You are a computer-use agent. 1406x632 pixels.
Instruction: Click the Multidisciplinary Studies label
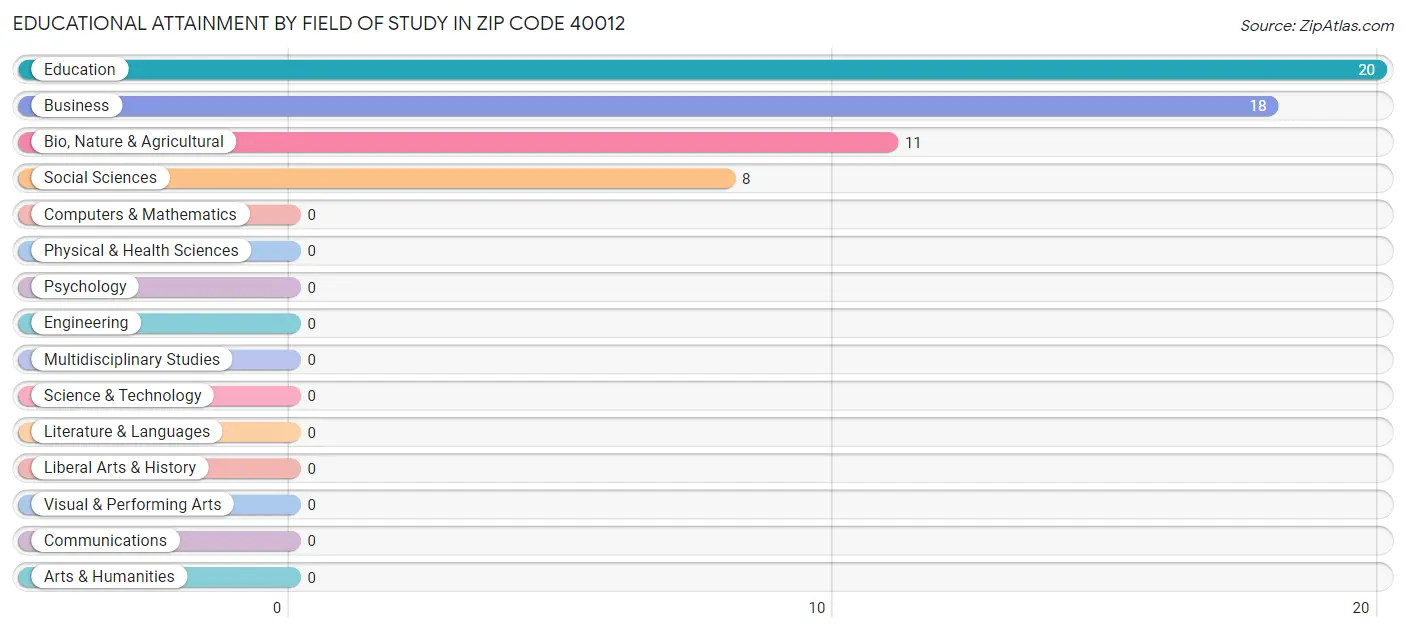132,359
